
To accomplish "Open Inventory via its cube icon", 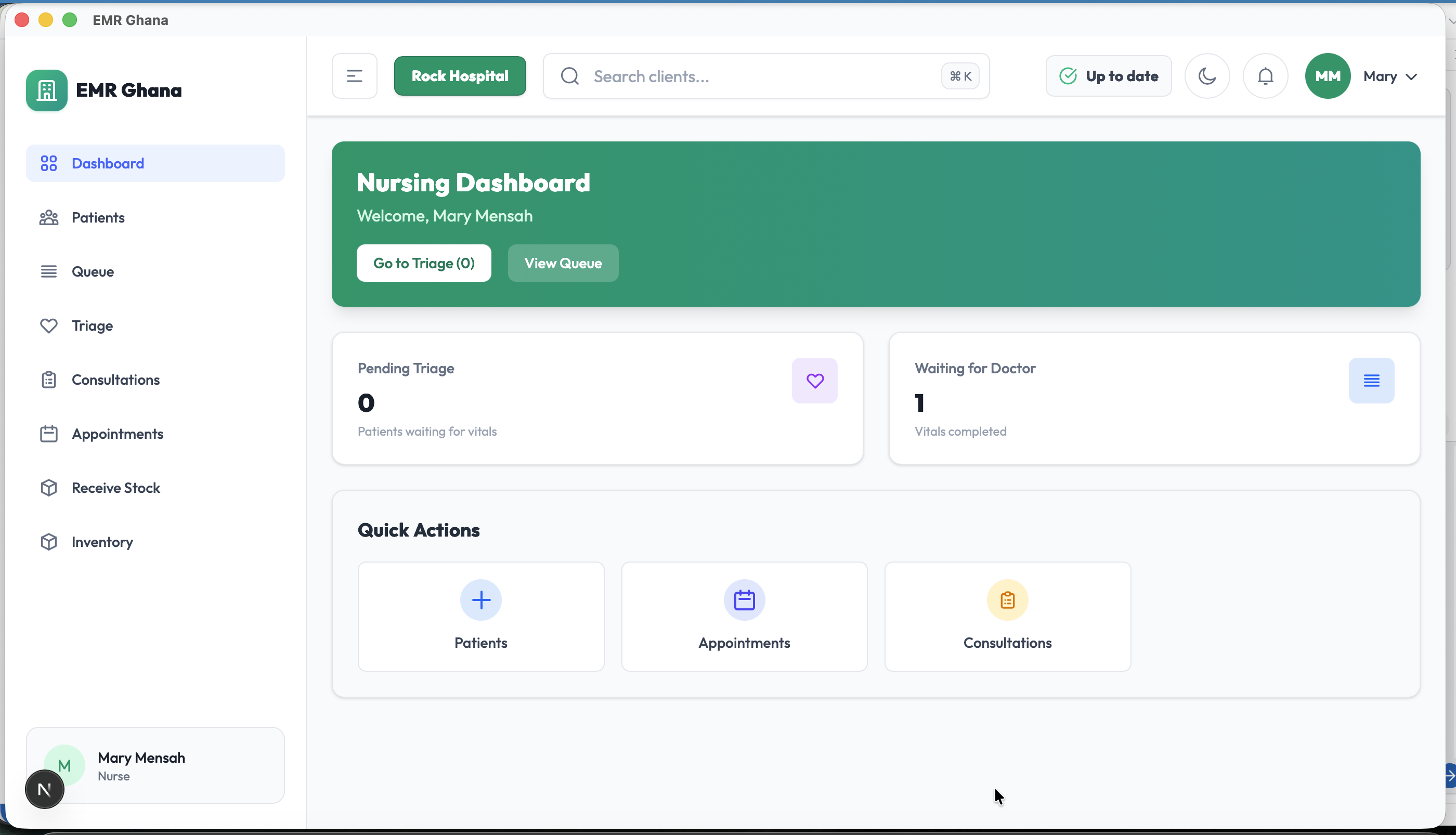I will click(49, 541).
